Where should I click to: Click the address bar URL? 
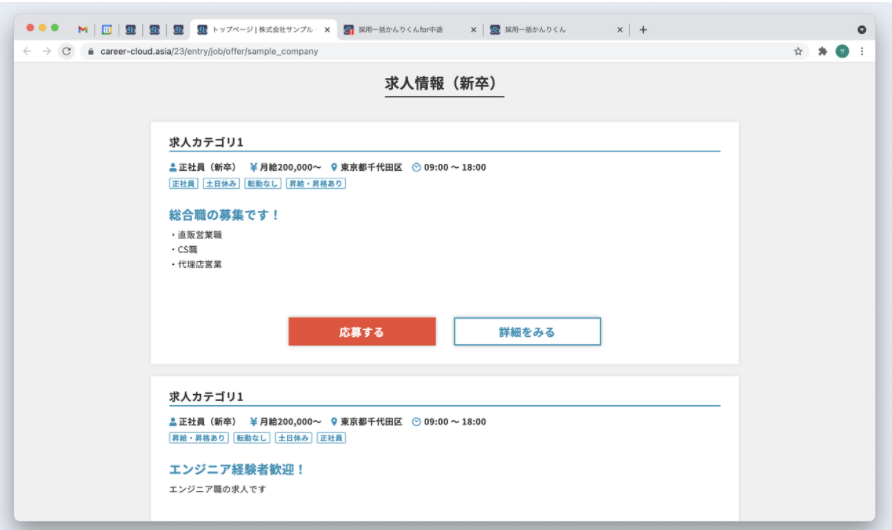pyautogui.click(x=209, y=51)
